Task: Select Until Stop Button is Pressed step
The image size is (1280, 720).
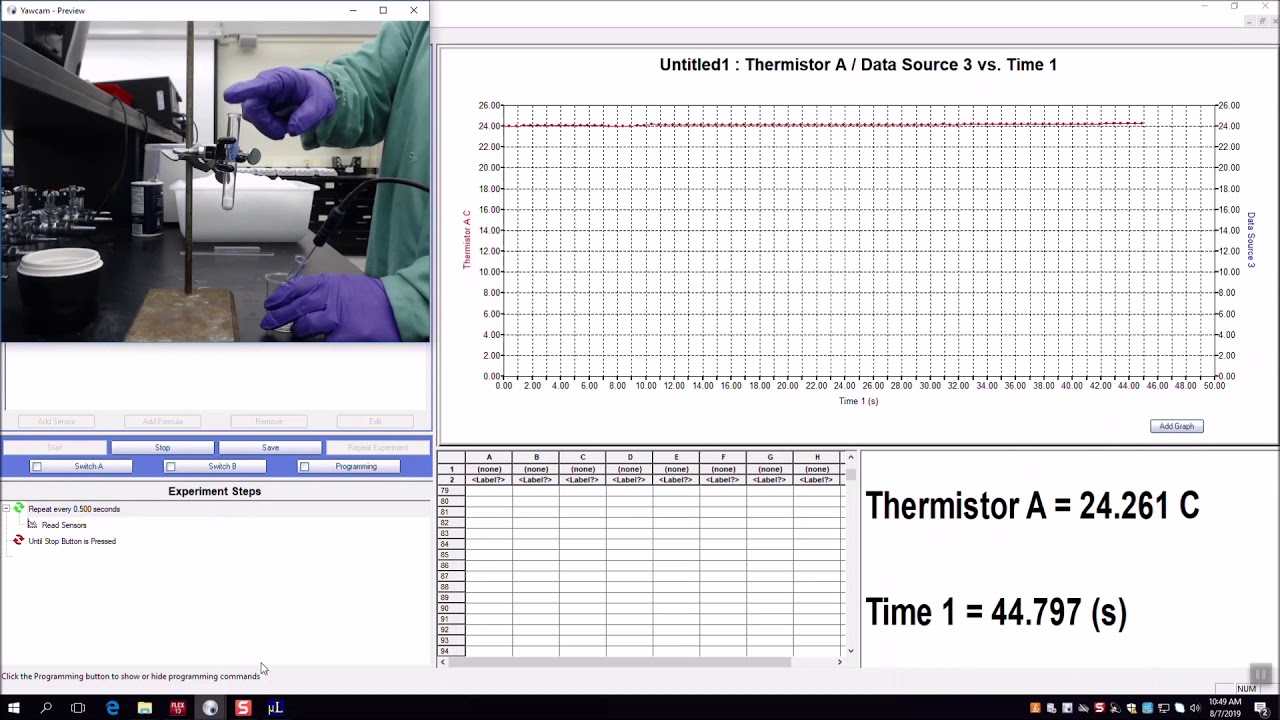Action: point(72,541)
